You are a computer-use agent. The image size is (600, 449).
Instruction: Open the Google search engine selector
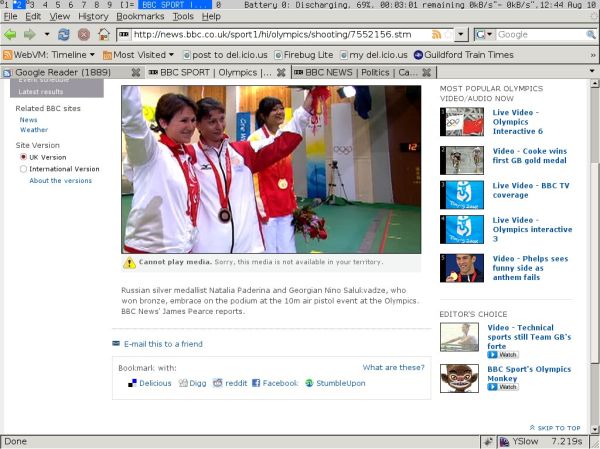pos(484,35)
